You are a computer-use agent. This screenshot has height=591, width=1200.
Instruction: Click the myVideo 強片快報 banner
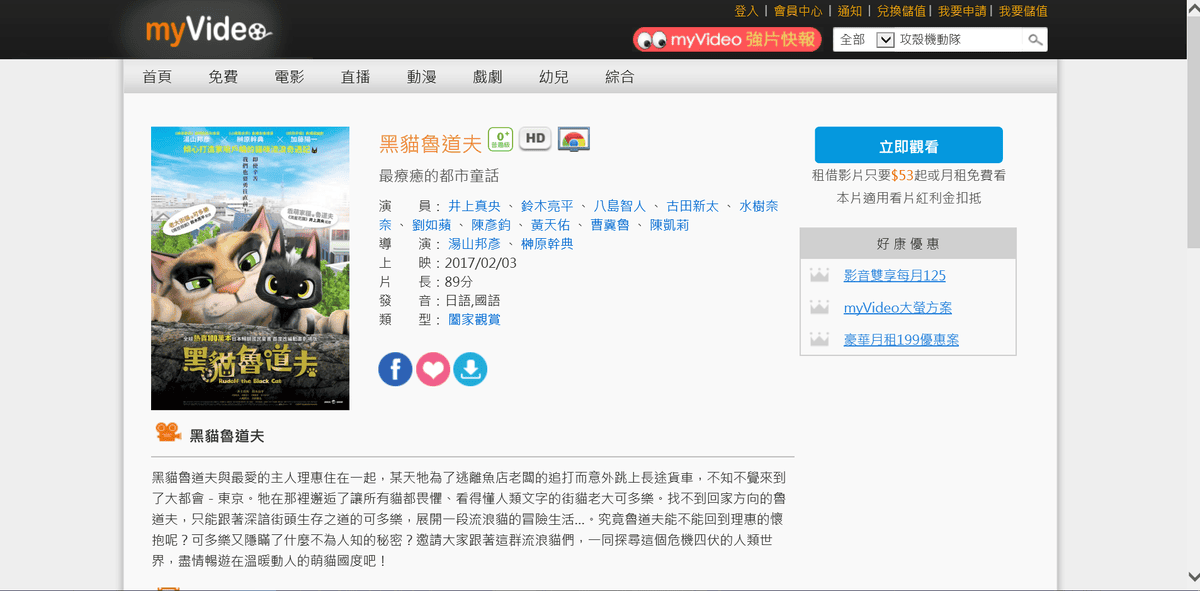pyautogui.click(x=727, y=40)
